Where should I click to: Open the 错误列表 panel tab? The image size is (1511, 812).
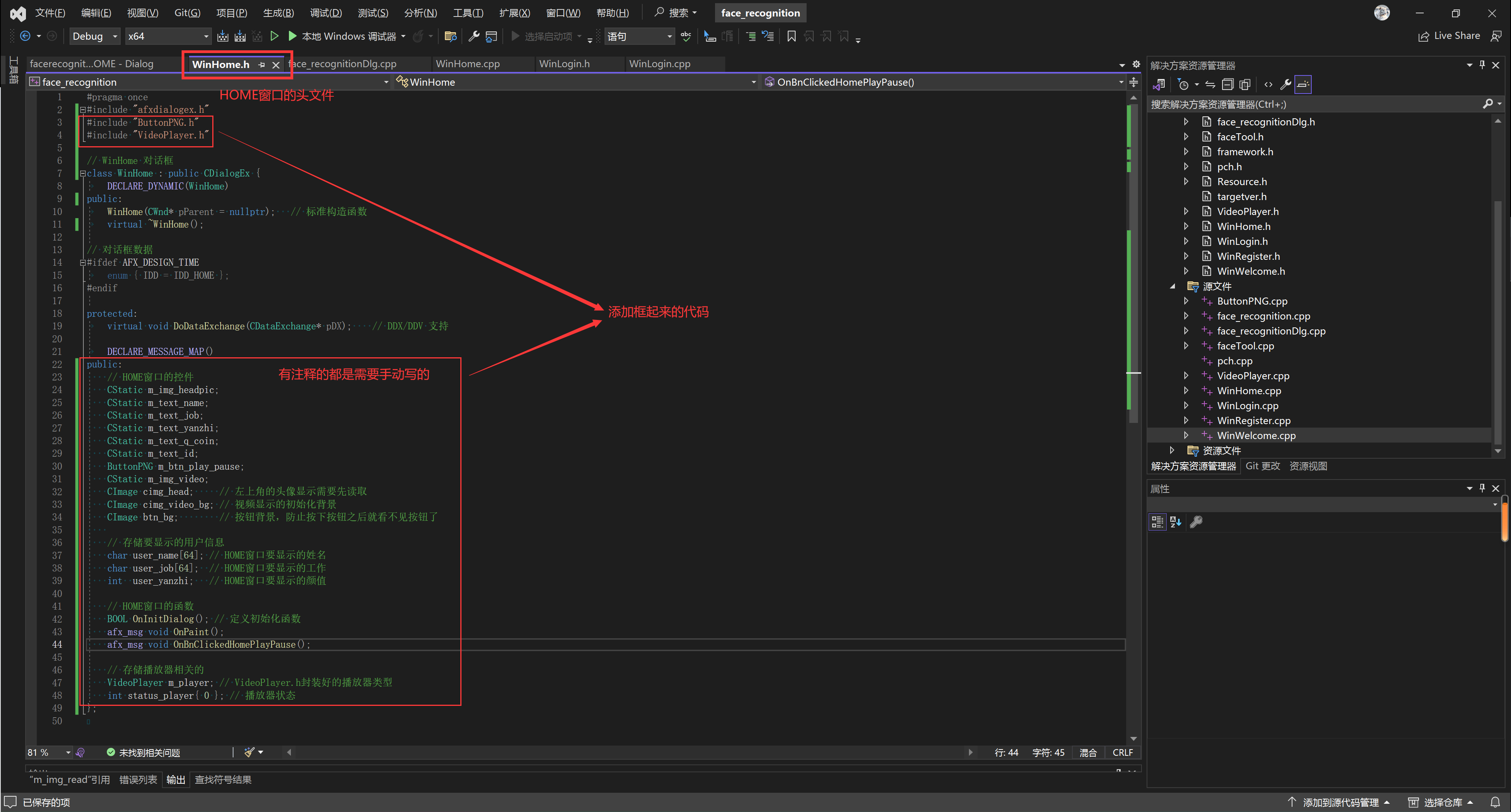(138, 780)
